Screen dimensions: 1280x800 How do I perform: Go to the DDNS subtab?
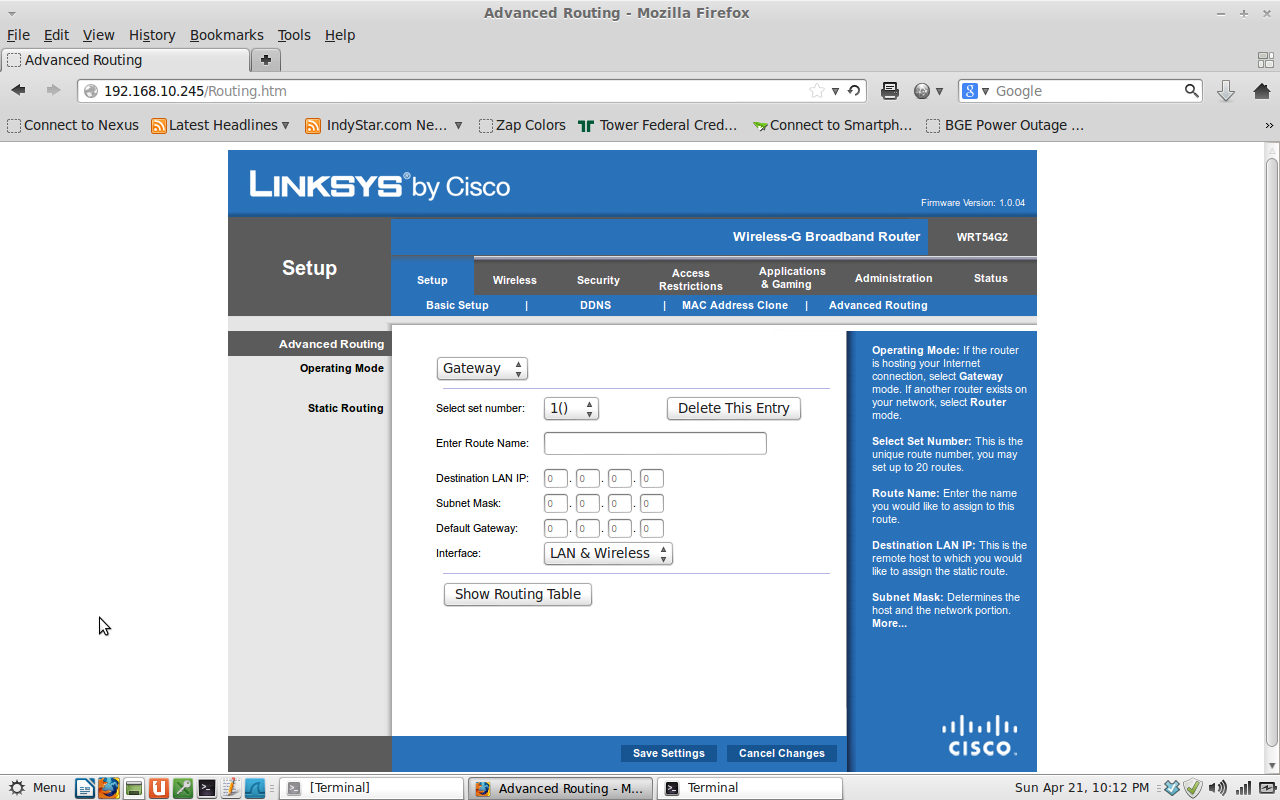(x=595, y=305)
